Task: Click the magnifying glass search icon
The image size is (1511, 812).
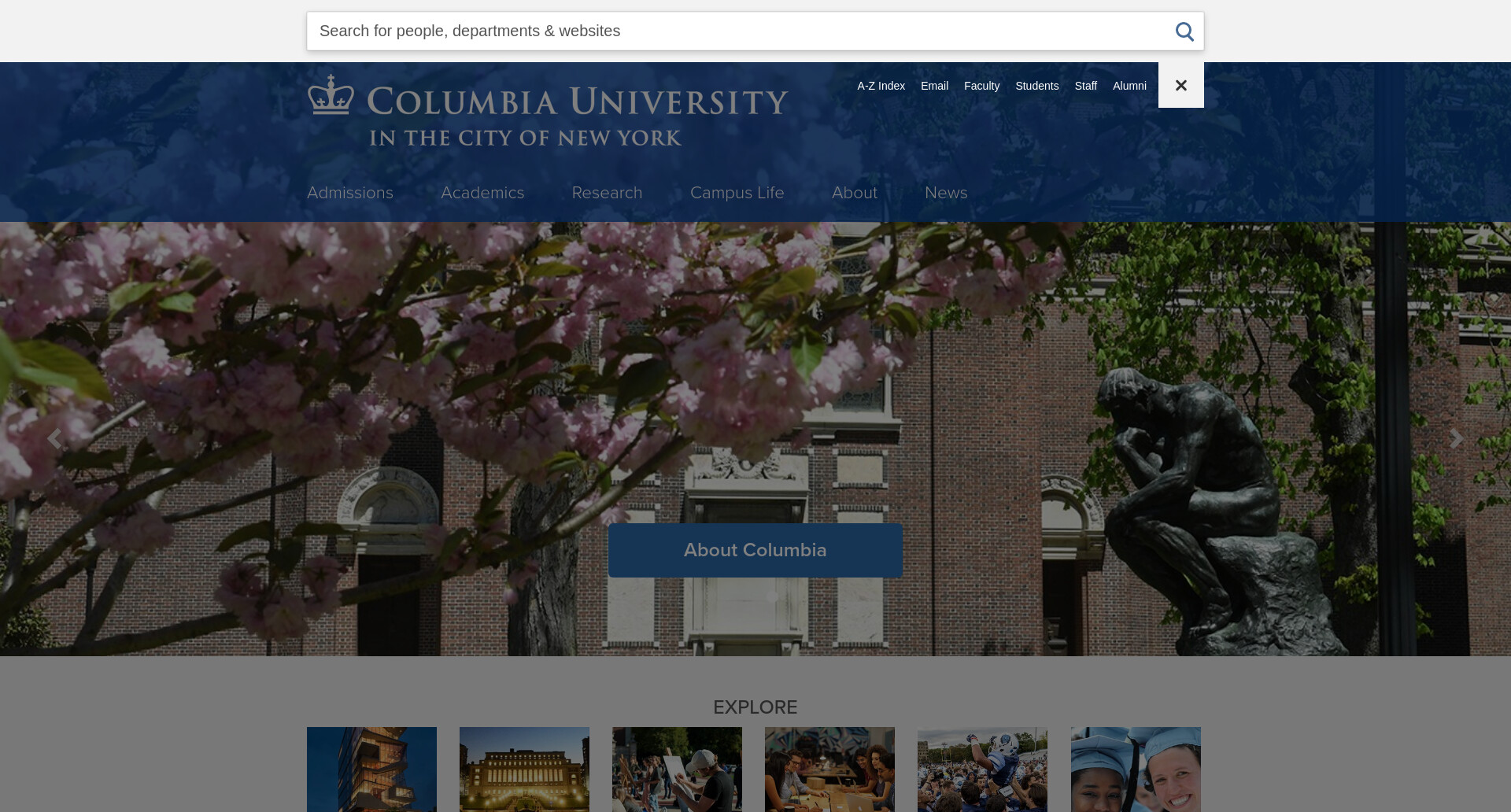Action: click(1184, 31)
